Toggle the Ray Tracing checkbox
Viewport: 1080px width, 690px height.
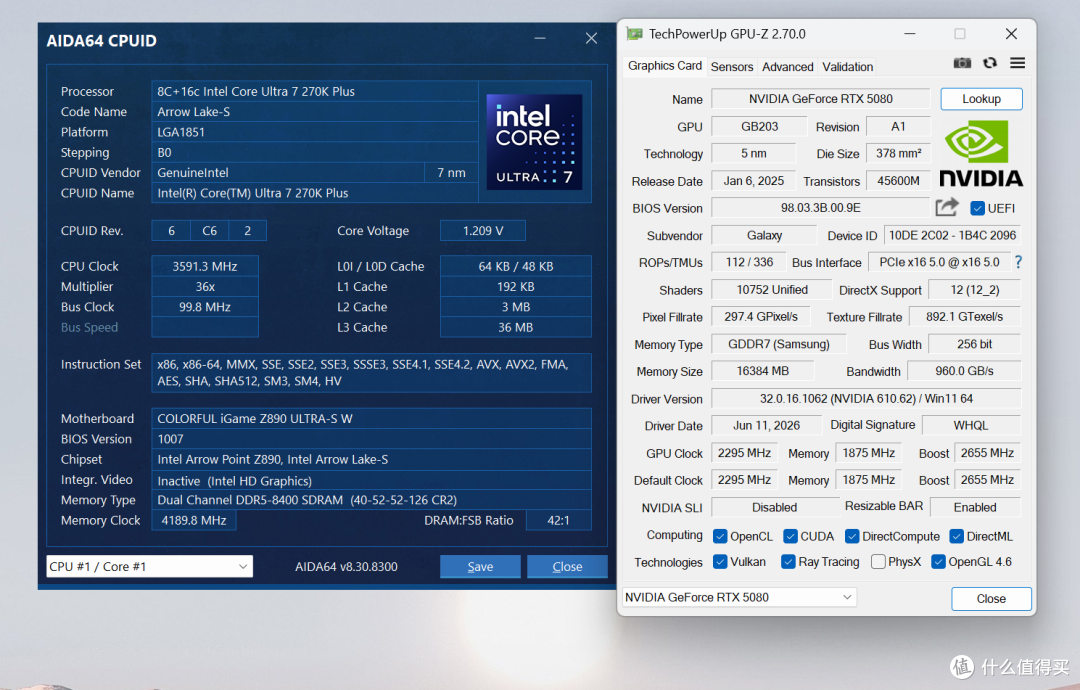789,562
